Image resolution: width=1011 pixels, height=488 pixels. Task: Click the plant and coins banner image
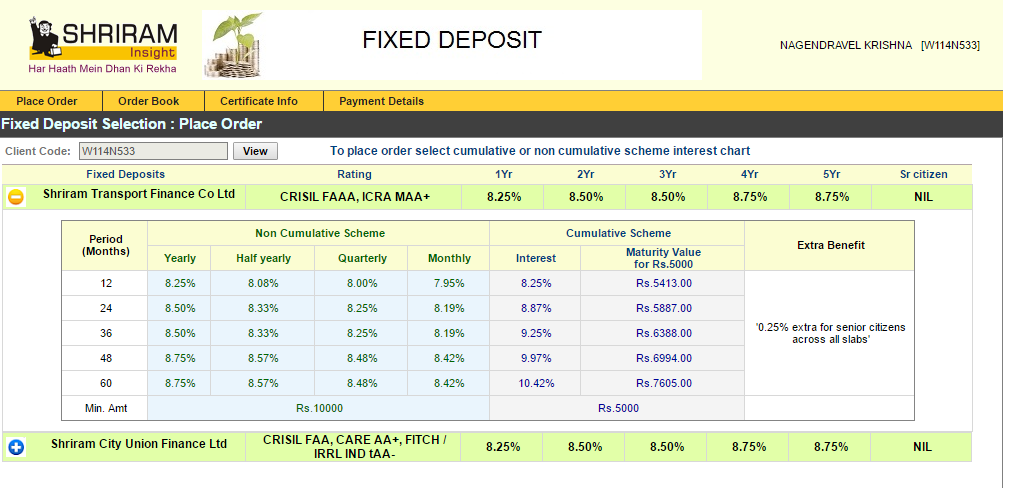tap(234, 46)
